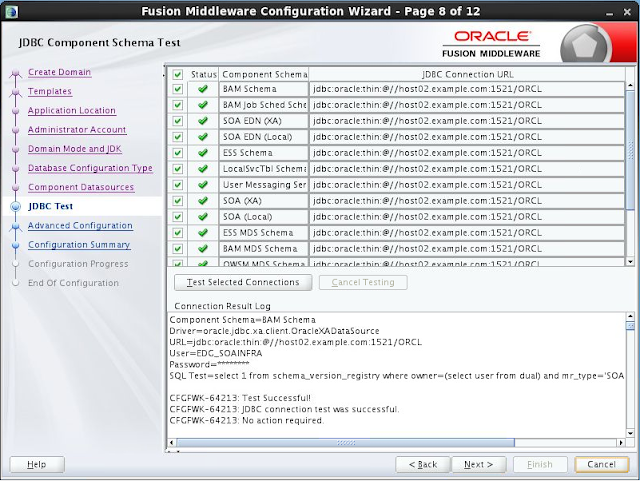Click the JDBC URL cell for ESS MDS Schema
This screenshot has width=640, height=481.
(x=467, y=233)
